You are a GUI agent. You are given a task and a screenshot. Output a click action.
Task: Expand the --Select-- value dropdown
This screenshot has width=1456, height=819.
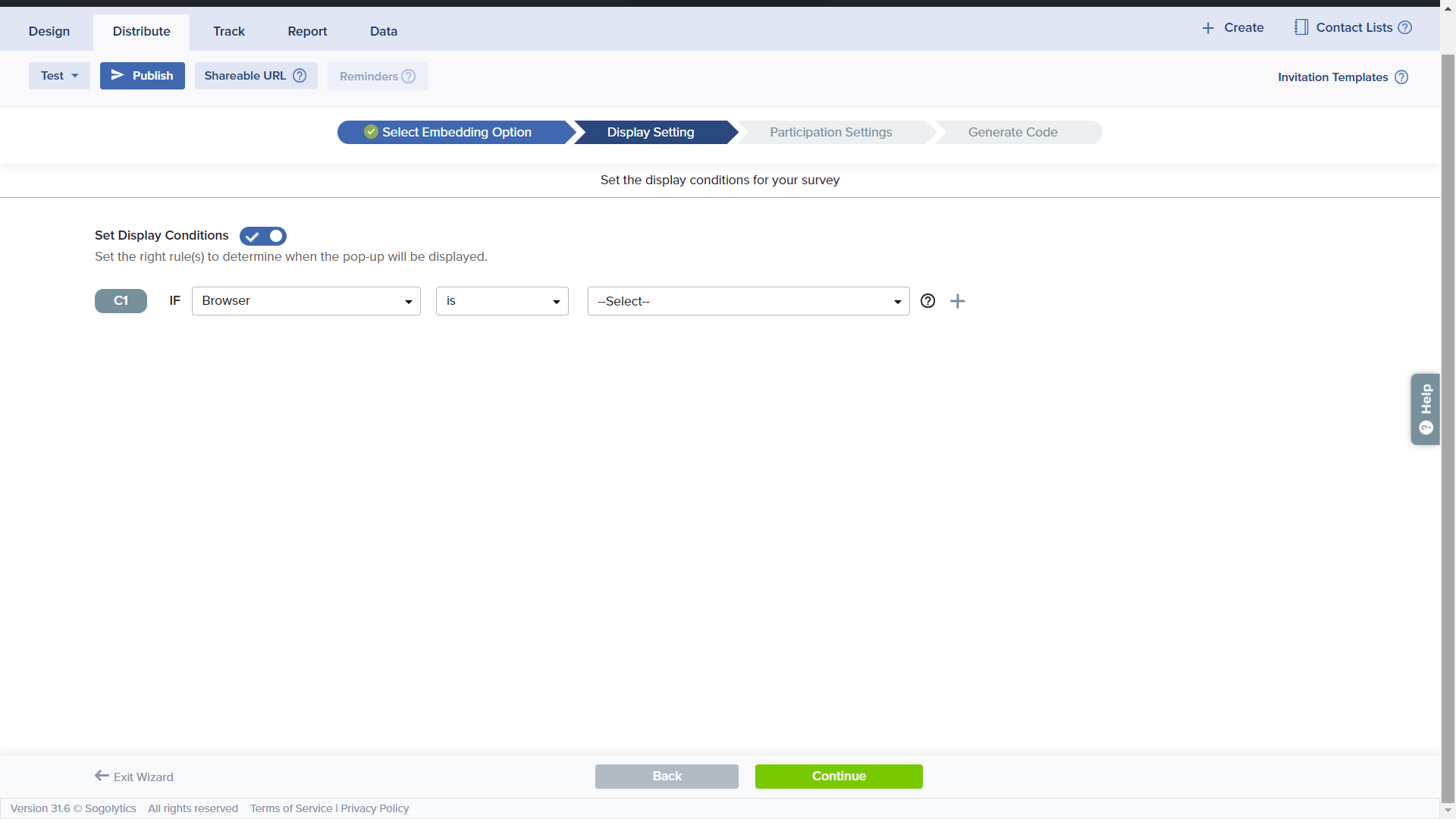(748, 301)
